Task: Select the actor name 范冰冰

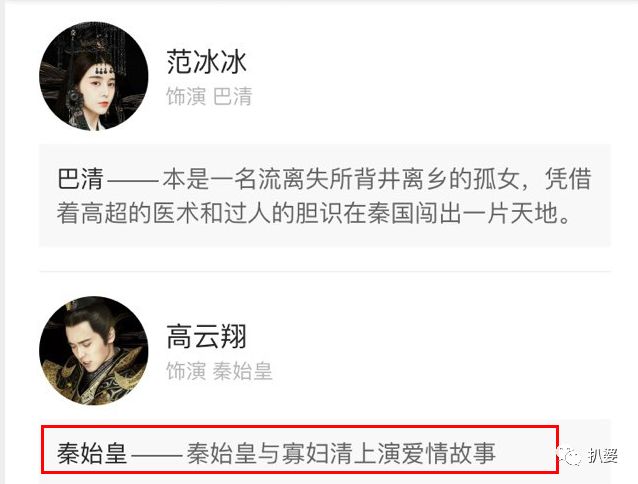Action: [x=206, y=62]
